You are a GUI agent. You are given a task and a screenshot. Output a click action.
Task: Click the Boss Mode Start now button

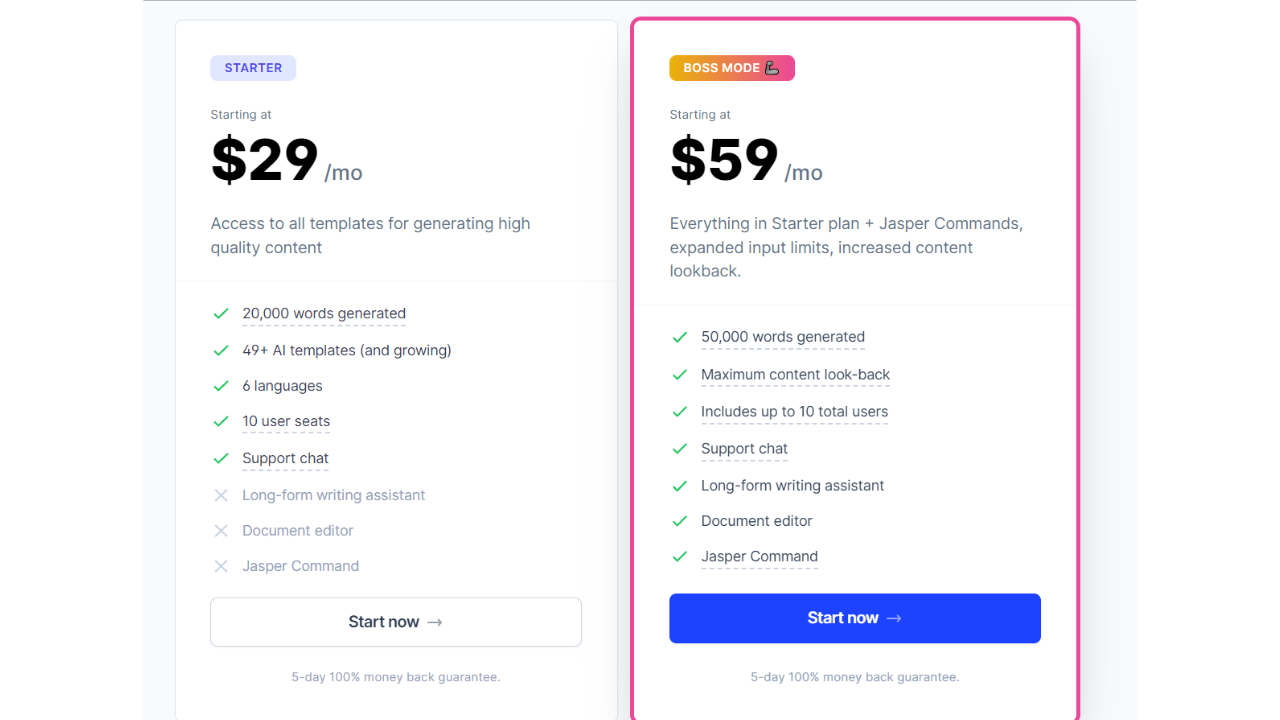[x=854, y=618]
